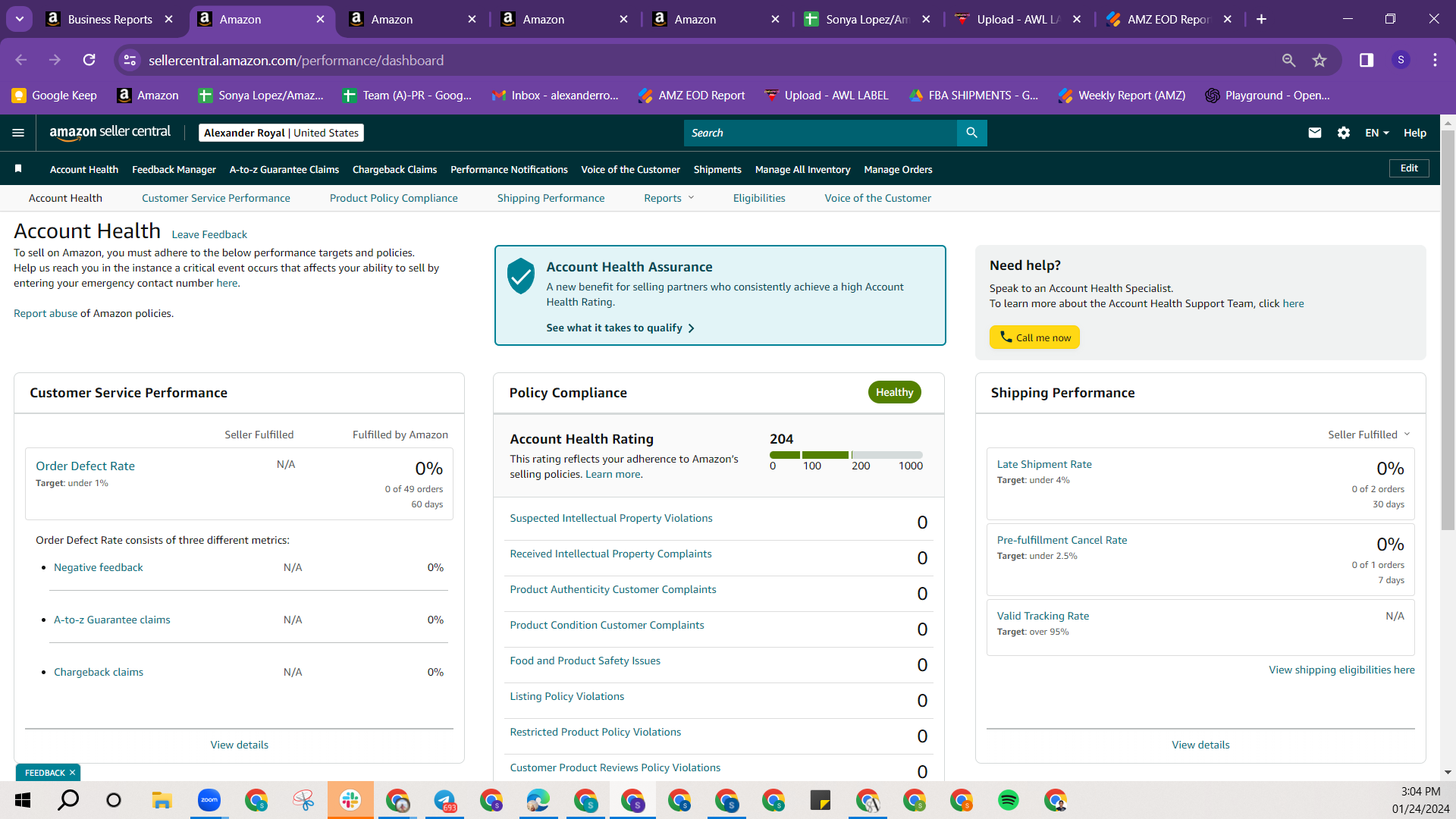
Task: Open the Chrome profile avatar S
Action: click(x=1401, y=60)
